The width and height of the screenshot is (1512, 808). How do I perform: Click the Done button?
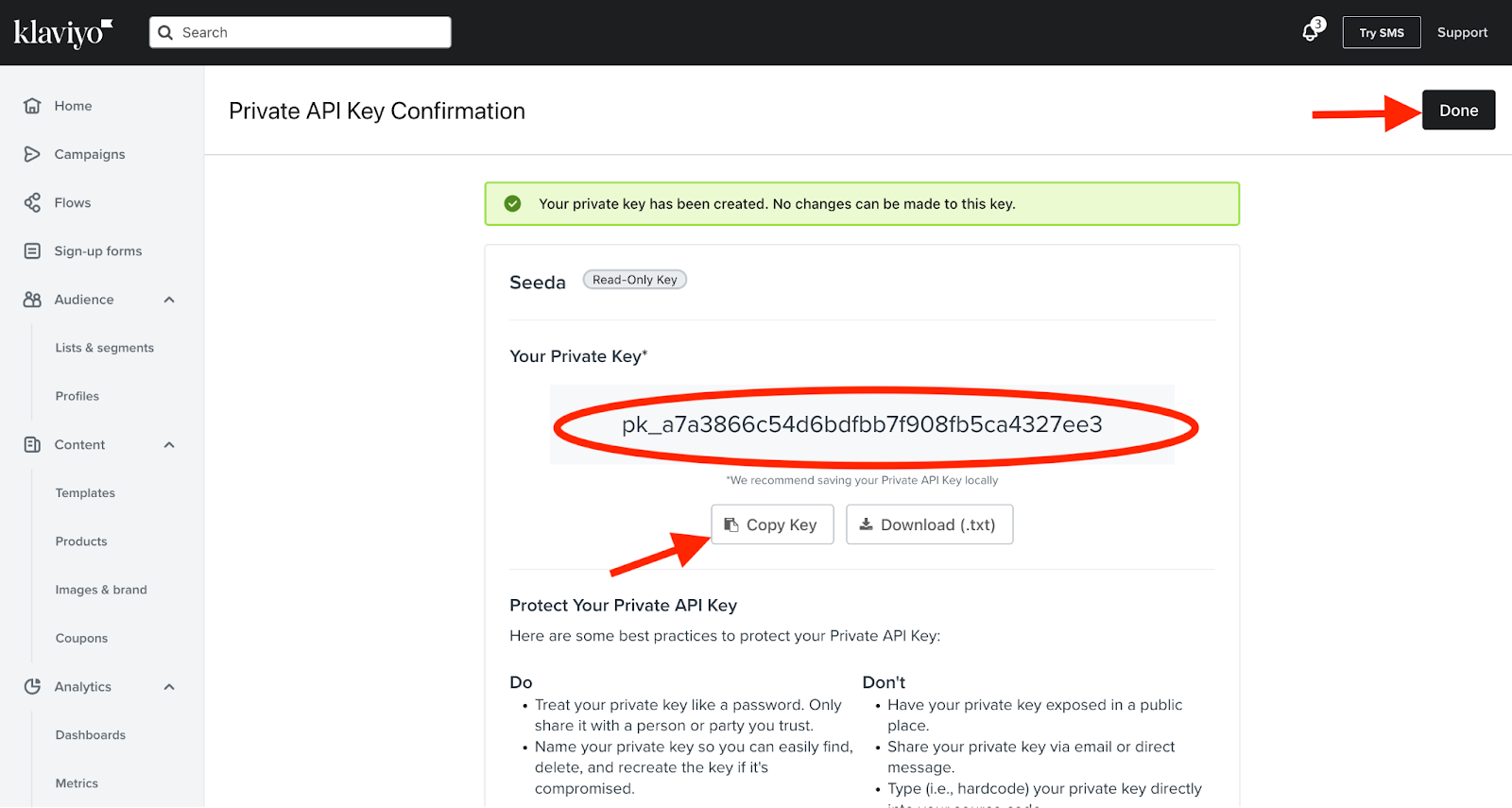1458,111
